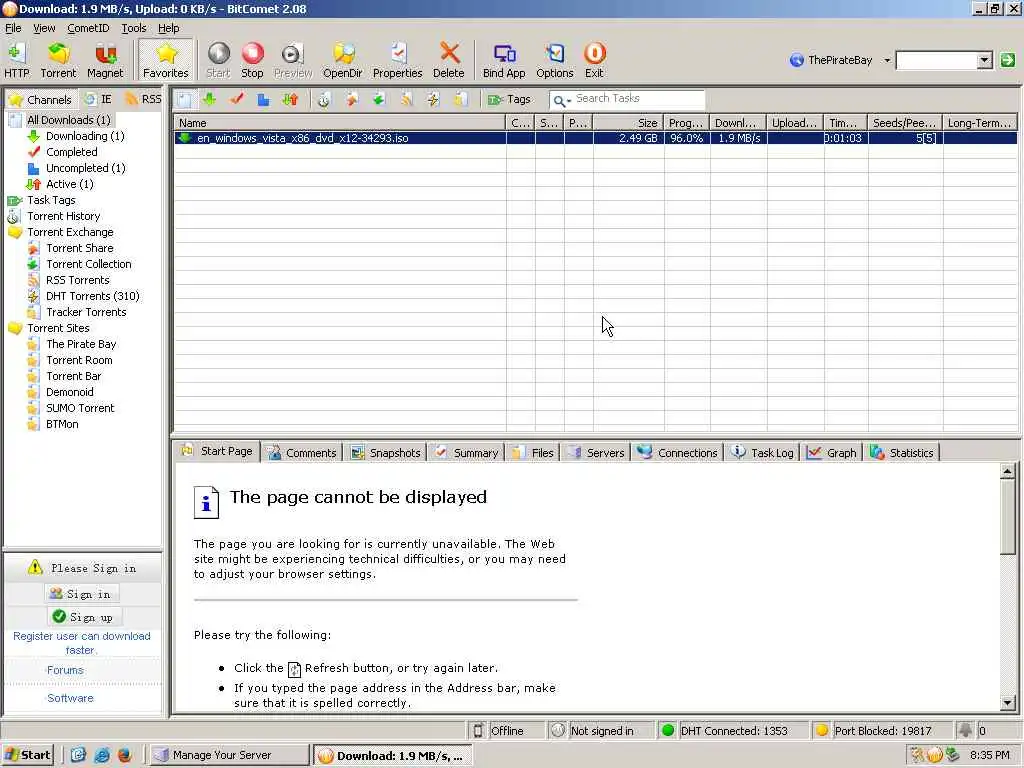Open the Help menu

coord(168,28)
